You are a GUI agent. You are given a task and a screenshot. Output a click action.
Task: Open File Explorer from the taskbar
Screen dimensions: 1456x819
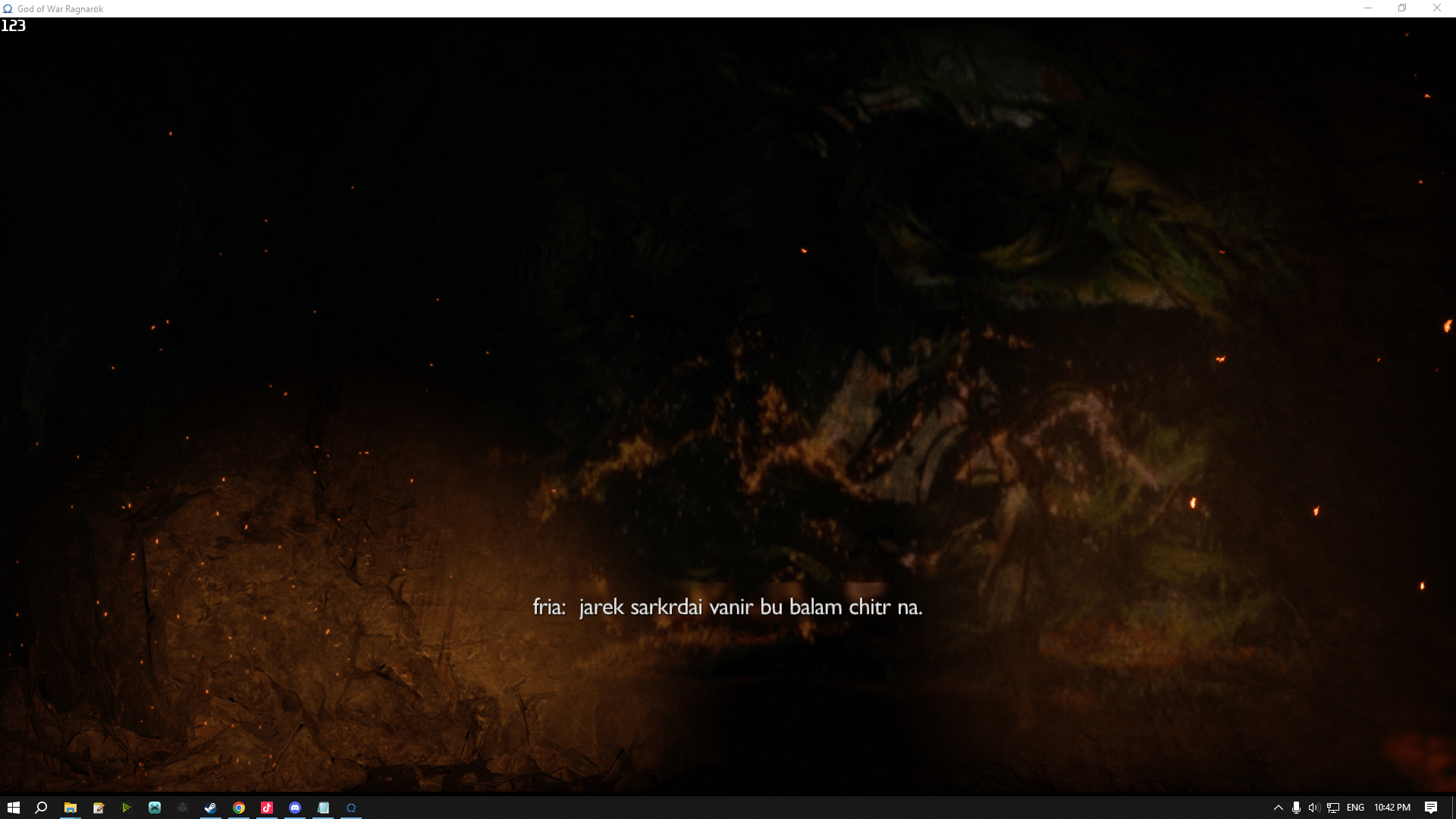(x=70, y=808)
